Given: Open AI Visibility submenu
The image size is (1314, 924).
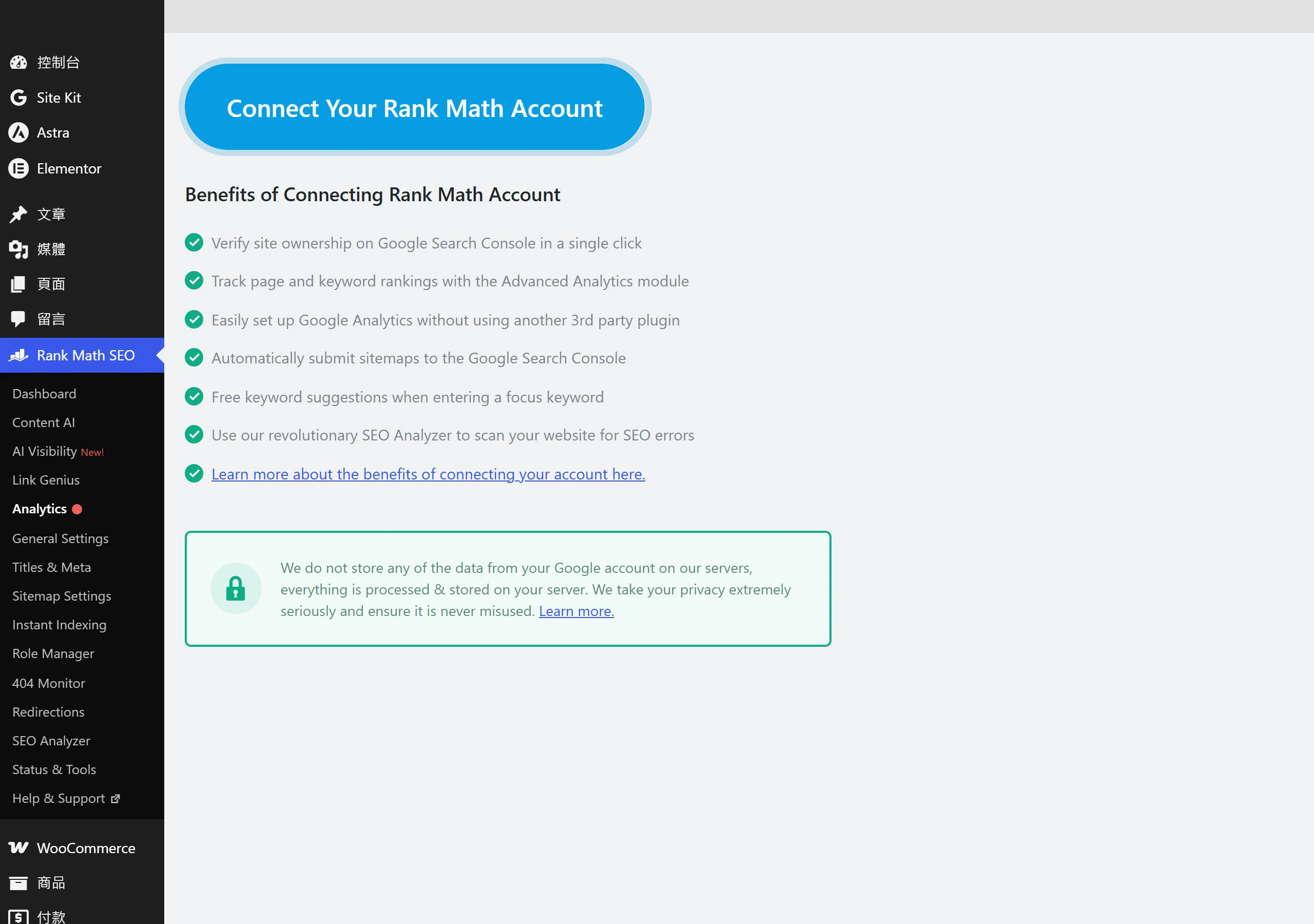Looking at the screenshot, I should point(45,451).
